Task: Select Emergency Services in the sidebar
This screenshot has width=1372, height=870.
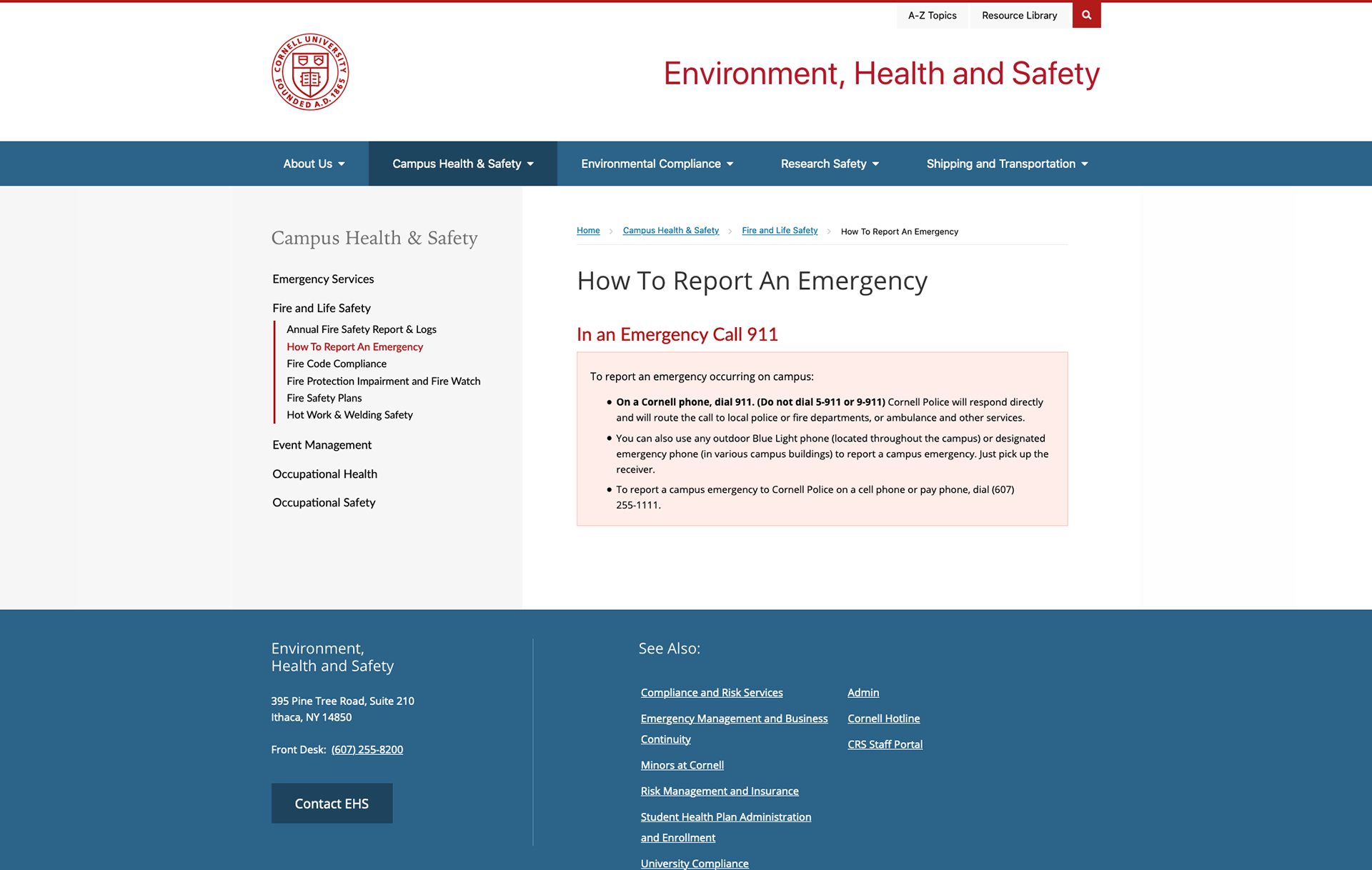Action: click(x=323, y=279)
